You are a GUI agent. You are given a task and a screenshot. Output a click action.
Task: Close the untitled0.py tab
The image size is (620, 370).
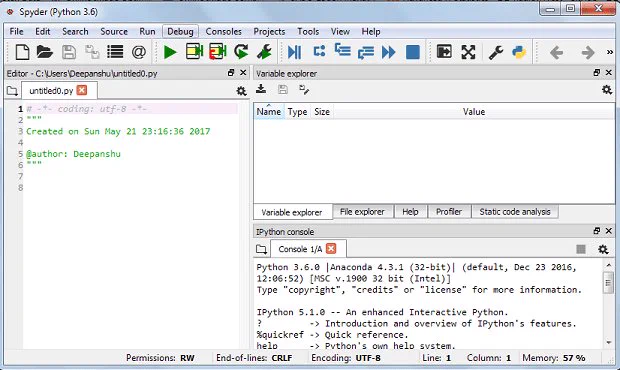click(82, 91)
